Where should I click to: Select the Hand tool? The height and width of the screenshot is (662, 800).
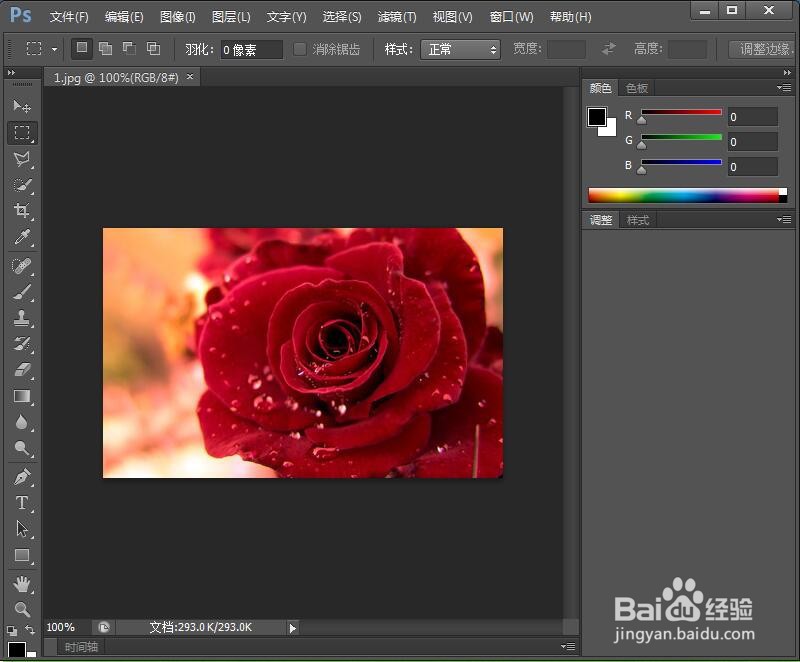click(x=21, y=584)
